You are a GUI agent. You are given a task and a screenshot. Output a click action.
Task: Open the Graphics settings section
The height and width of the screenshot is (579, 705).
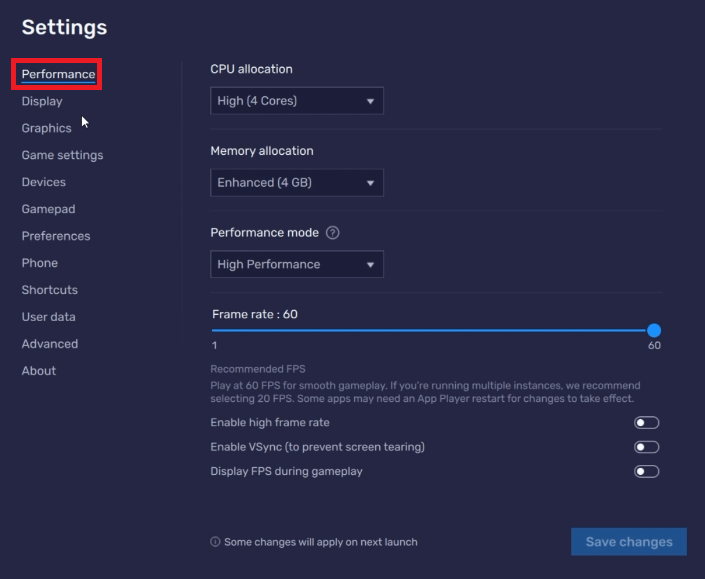47,128
